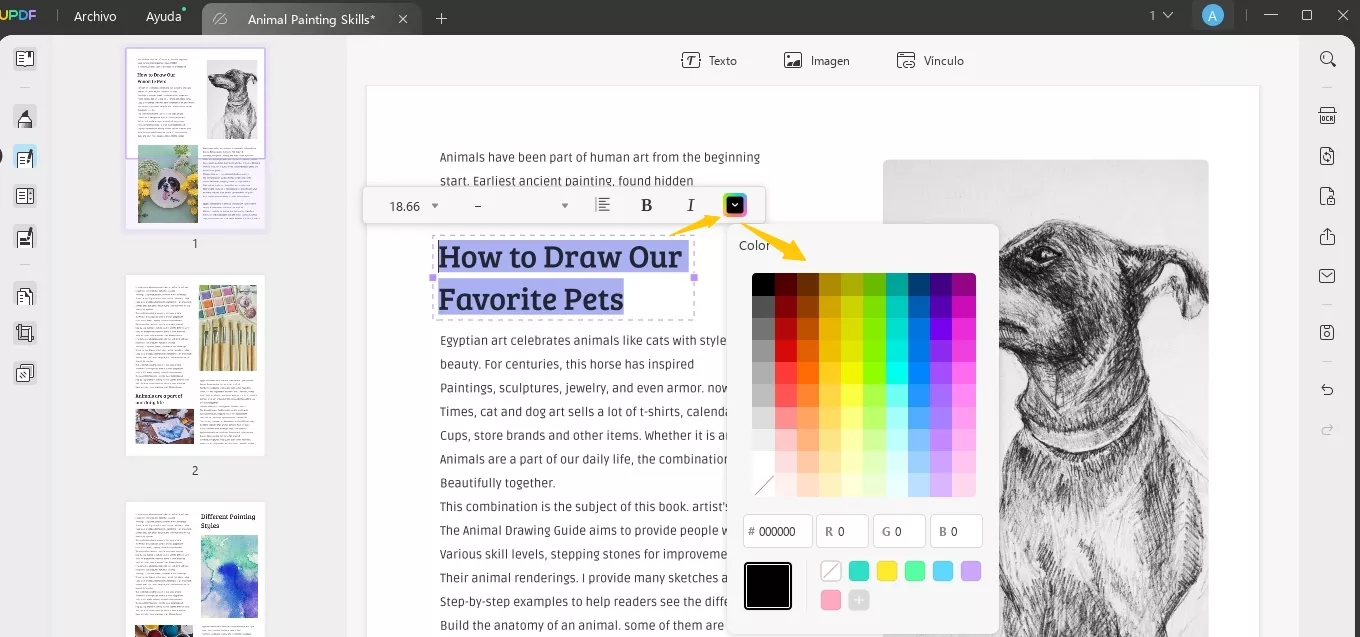1360x637 pixels.
Task: Open Reader mode in the left sidebar
Action: tap(25, 59)
